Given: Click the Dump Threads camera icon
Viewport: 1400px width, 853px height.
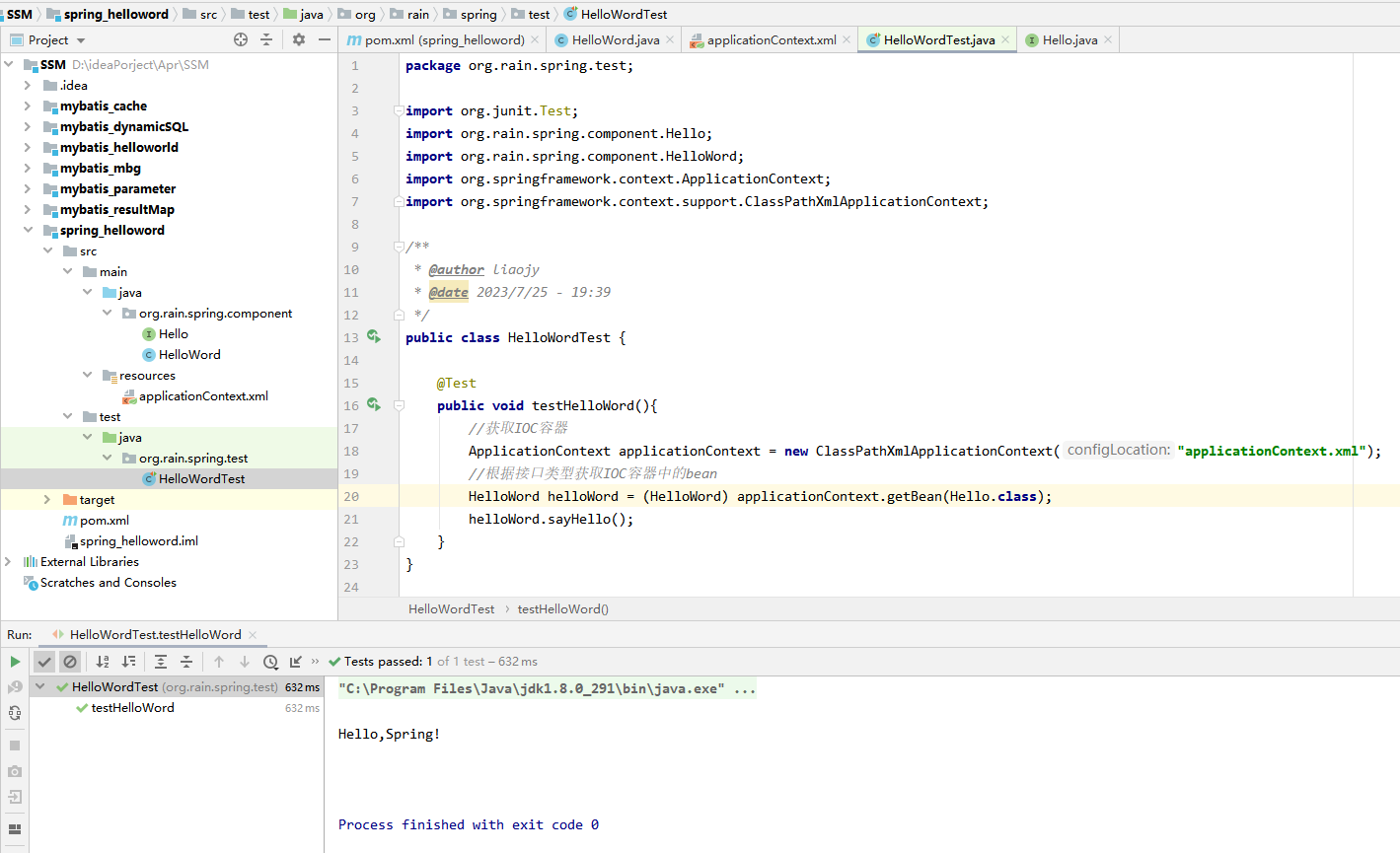Looking at the screenshot, I should (15, 771).
